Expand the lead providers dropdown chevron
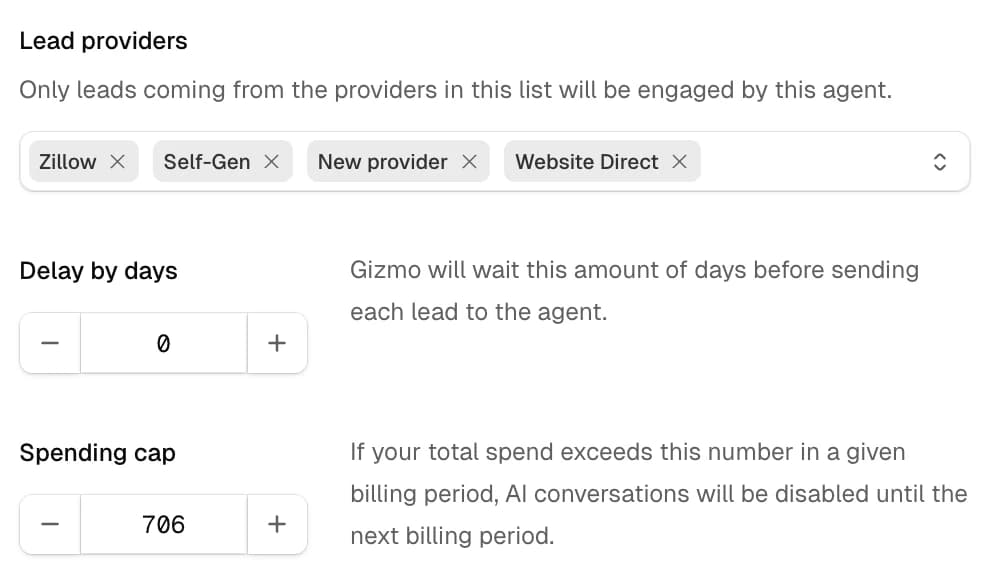 coord(939,162)
